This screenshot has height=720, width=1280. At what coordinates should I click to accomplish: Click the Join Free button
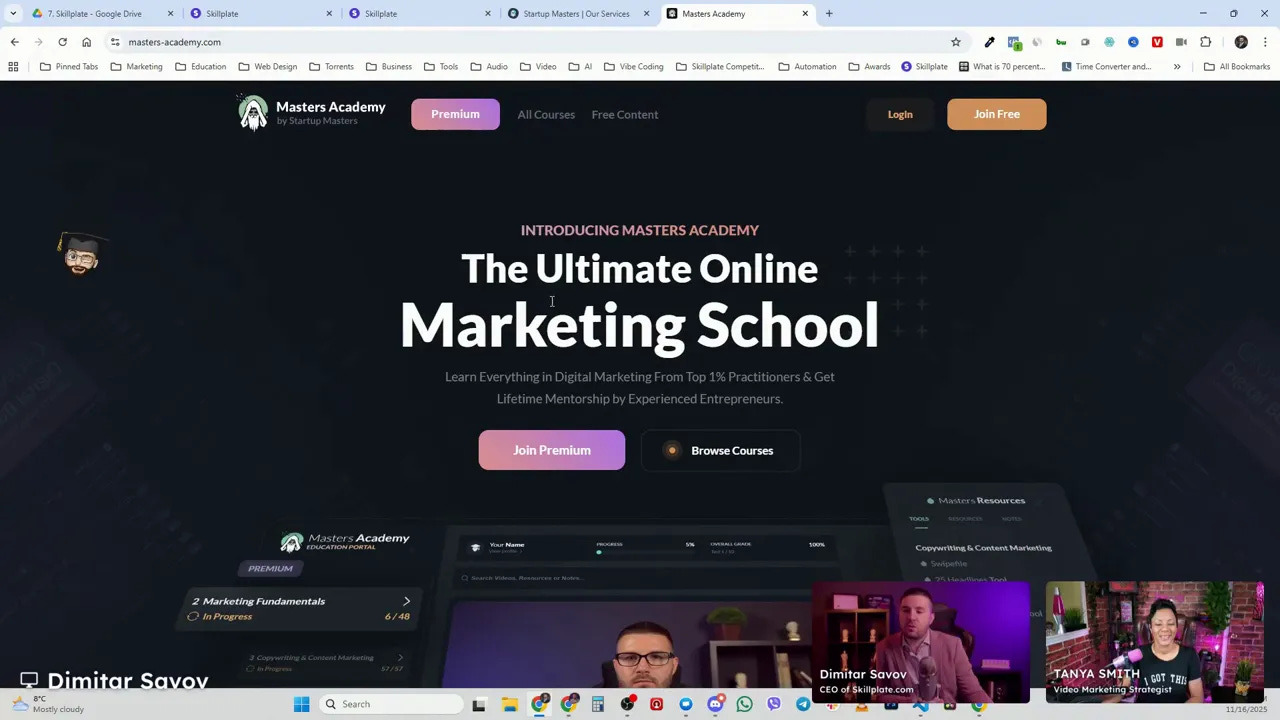[997, 114]
